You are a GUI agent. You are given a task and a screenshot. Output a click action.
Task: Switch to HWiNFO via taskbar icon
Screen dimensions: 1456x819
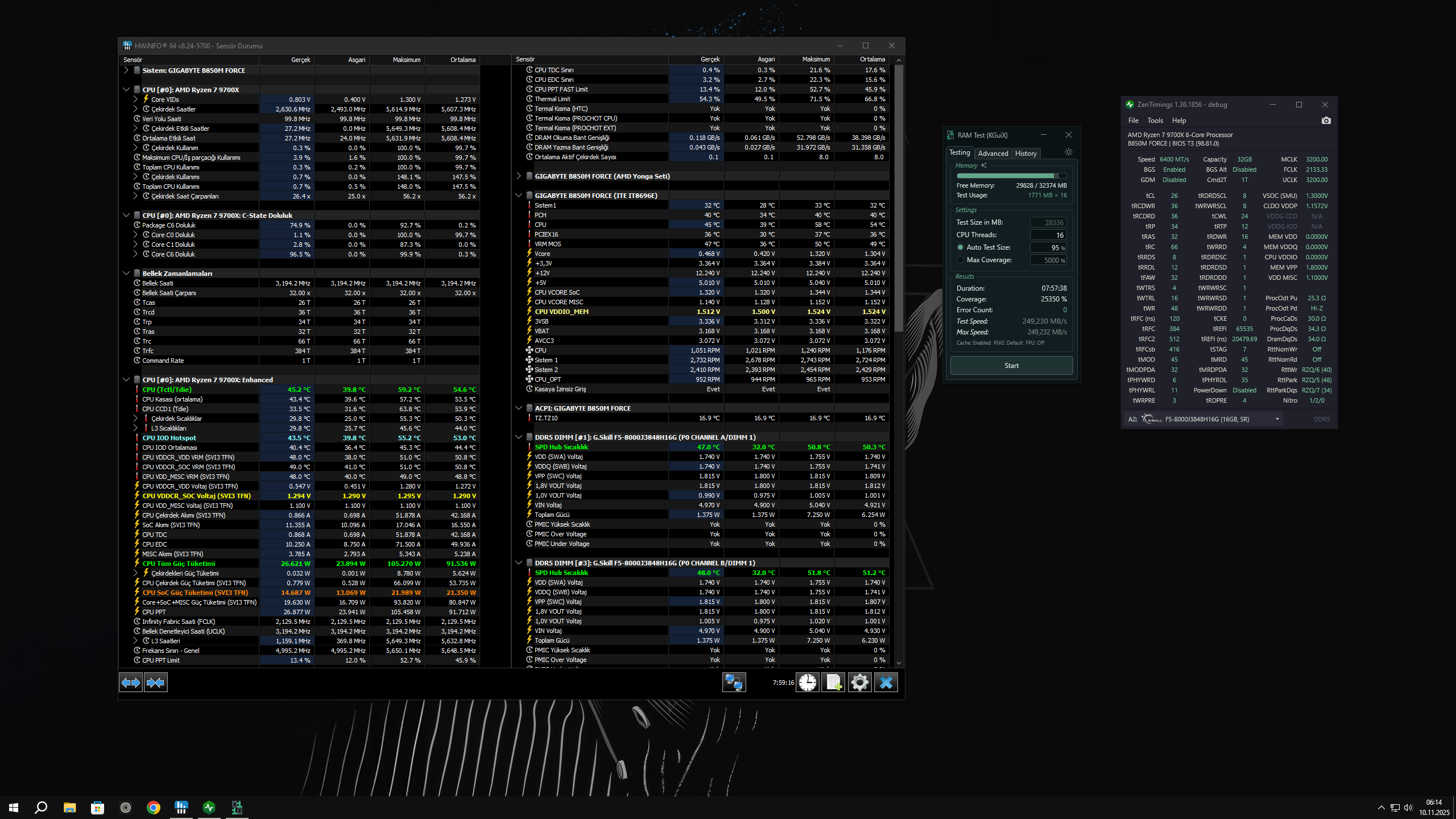click(x=181, y=807)
